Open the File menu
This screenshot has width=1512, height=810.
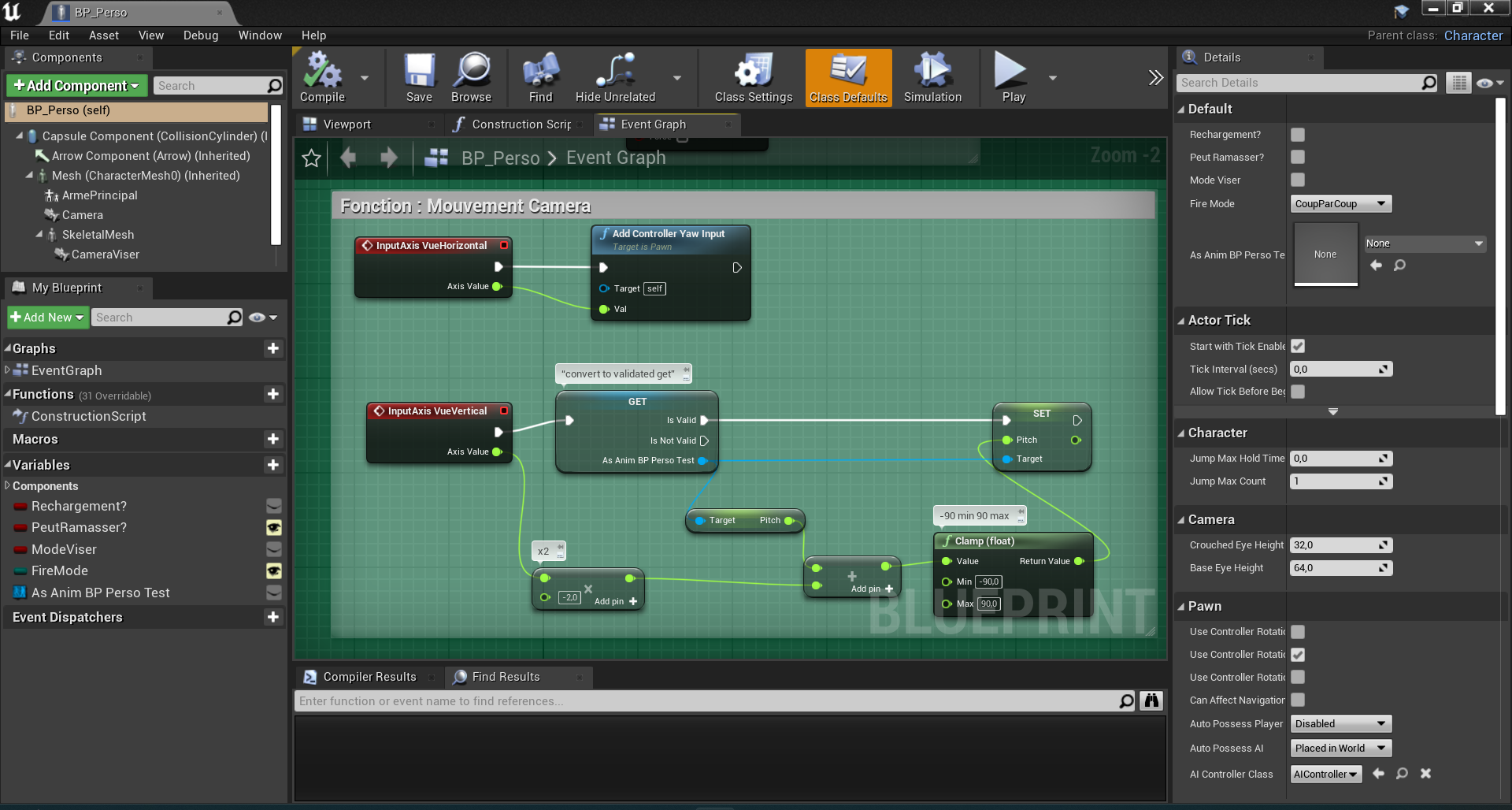20,35
